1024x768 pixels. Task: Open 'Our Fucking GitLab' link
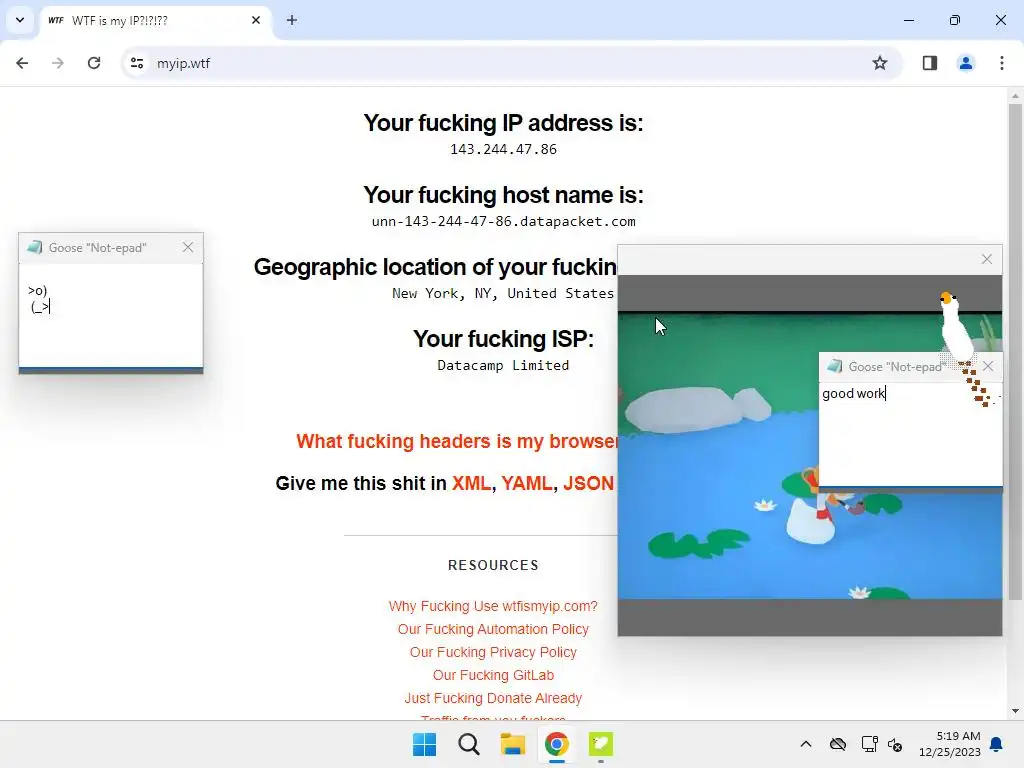493,675
